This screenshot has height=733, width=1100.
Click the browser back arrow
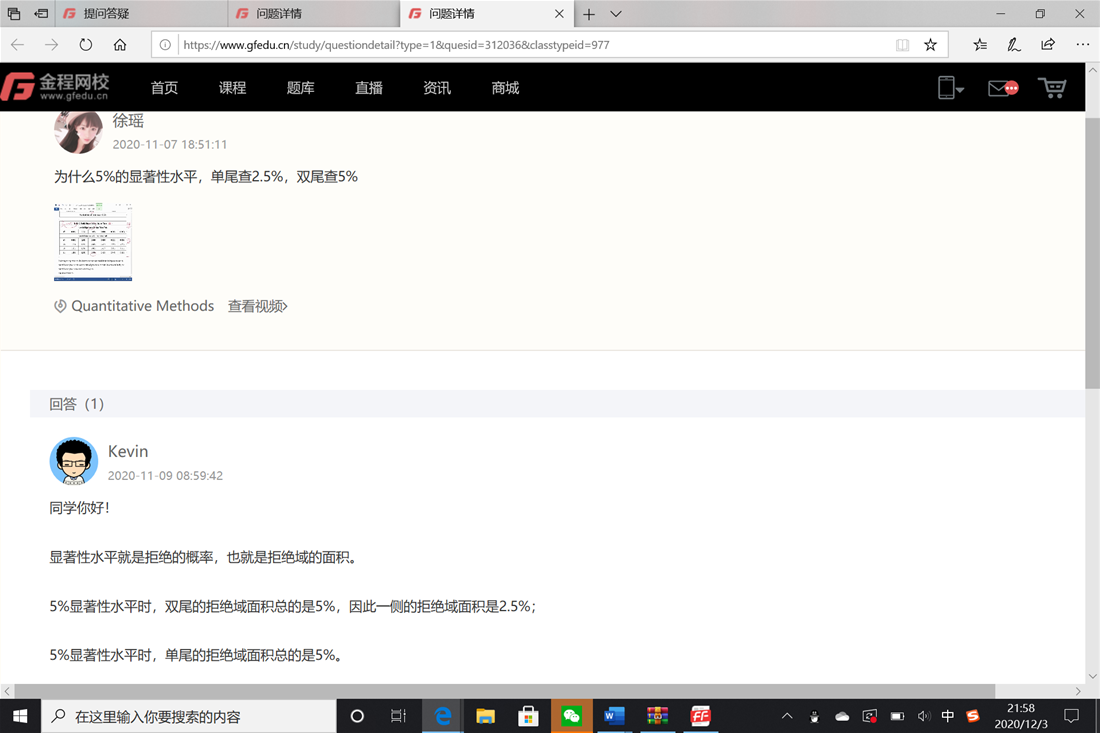18,45
